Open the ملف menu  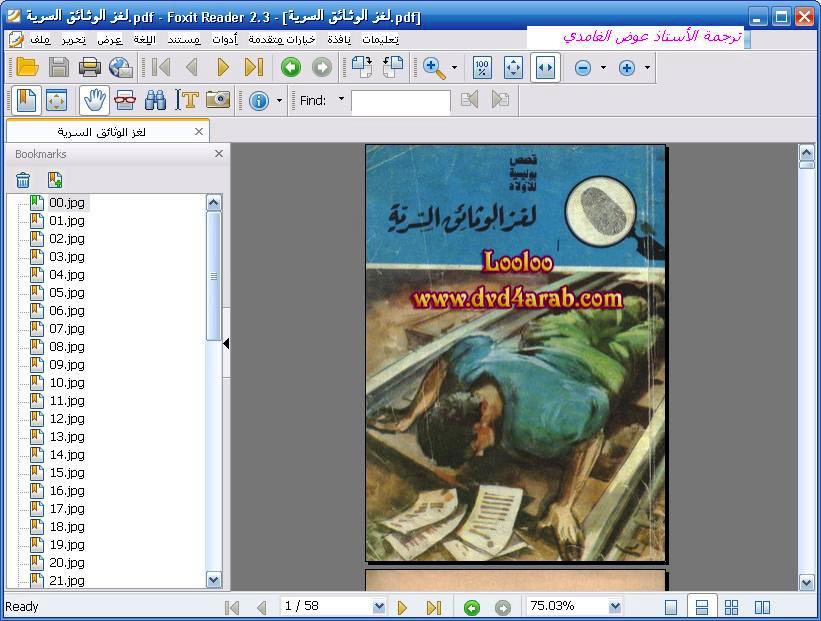pos(40,40)
